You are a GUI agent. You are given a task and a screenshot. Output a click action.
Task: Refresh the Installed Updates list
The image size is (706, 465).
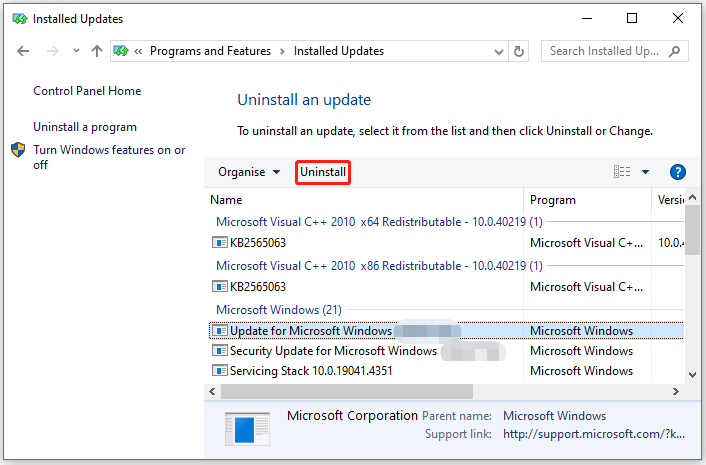tap(519, 51)
